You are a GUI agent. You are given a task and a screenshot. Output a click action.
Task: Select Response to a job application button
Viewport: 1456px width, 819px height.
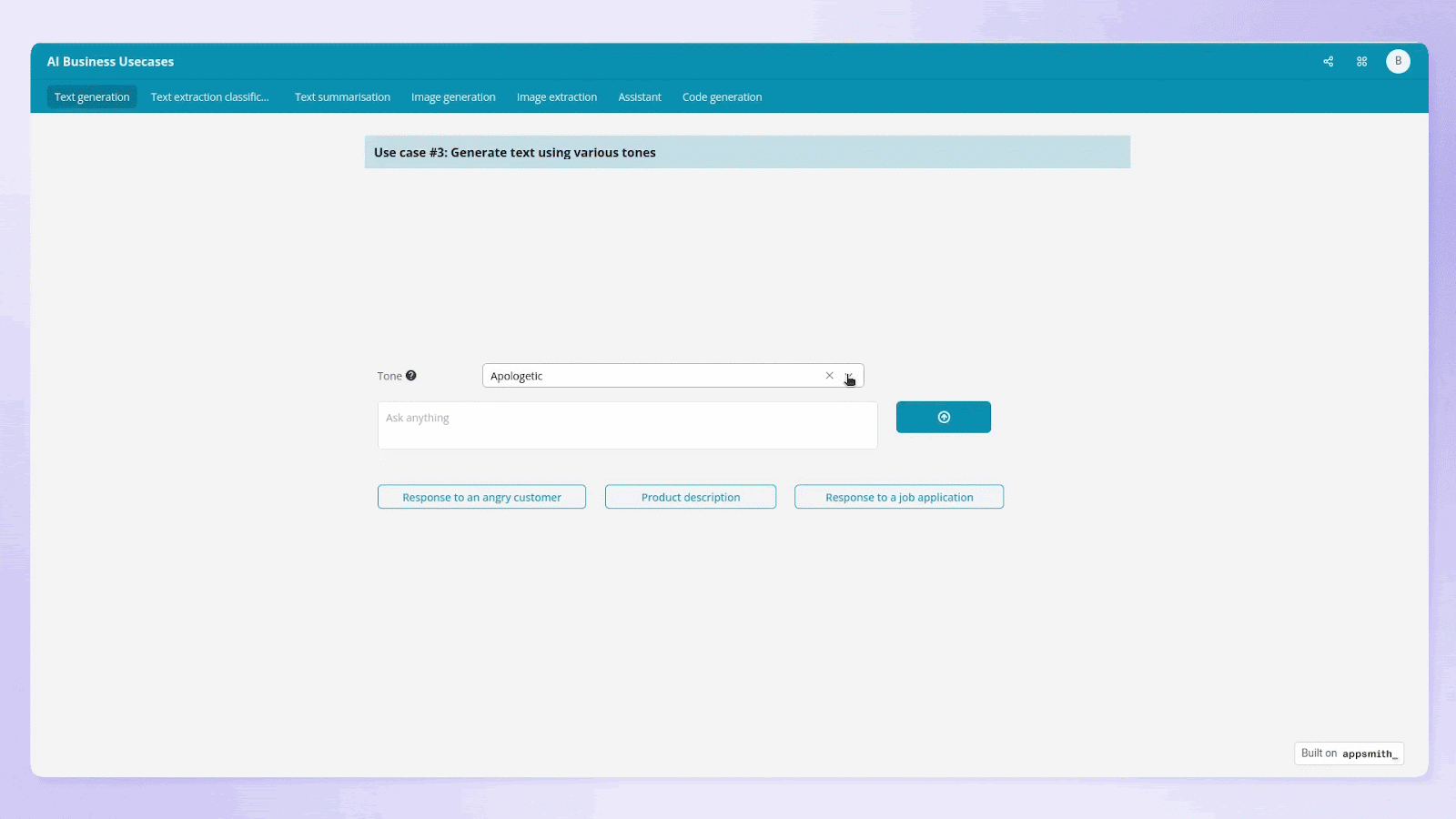[898, 497]
